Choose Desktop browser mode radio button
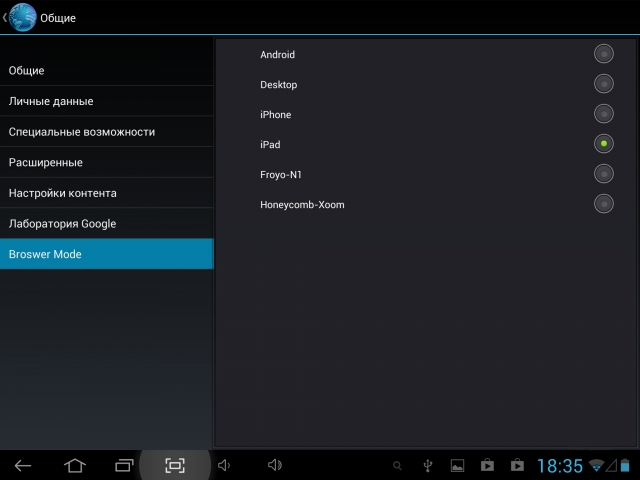640x480 pixels. (603, 84)
